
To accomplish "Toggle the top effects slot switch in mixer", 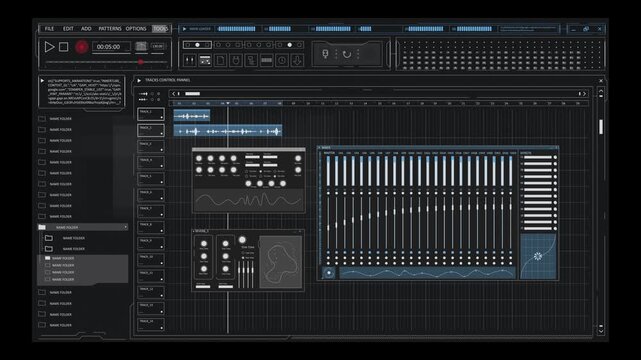I will pyautogui.click(x=555, y=158).
